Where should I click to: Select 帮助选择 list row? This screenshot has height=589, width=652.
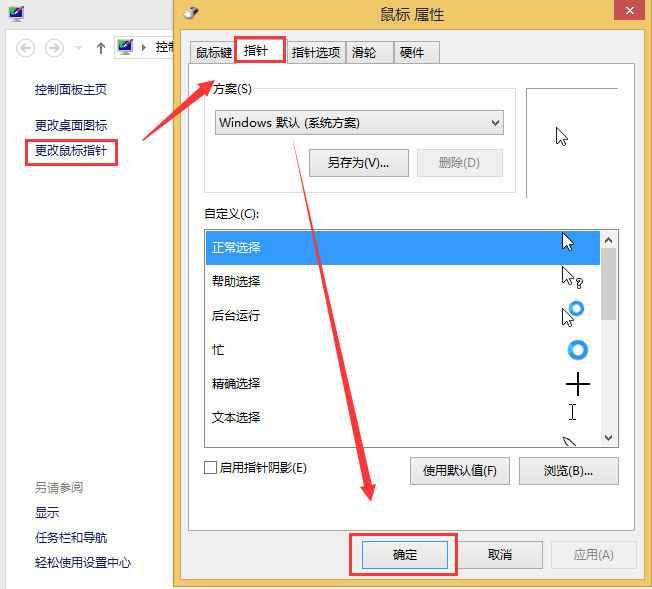403,282
